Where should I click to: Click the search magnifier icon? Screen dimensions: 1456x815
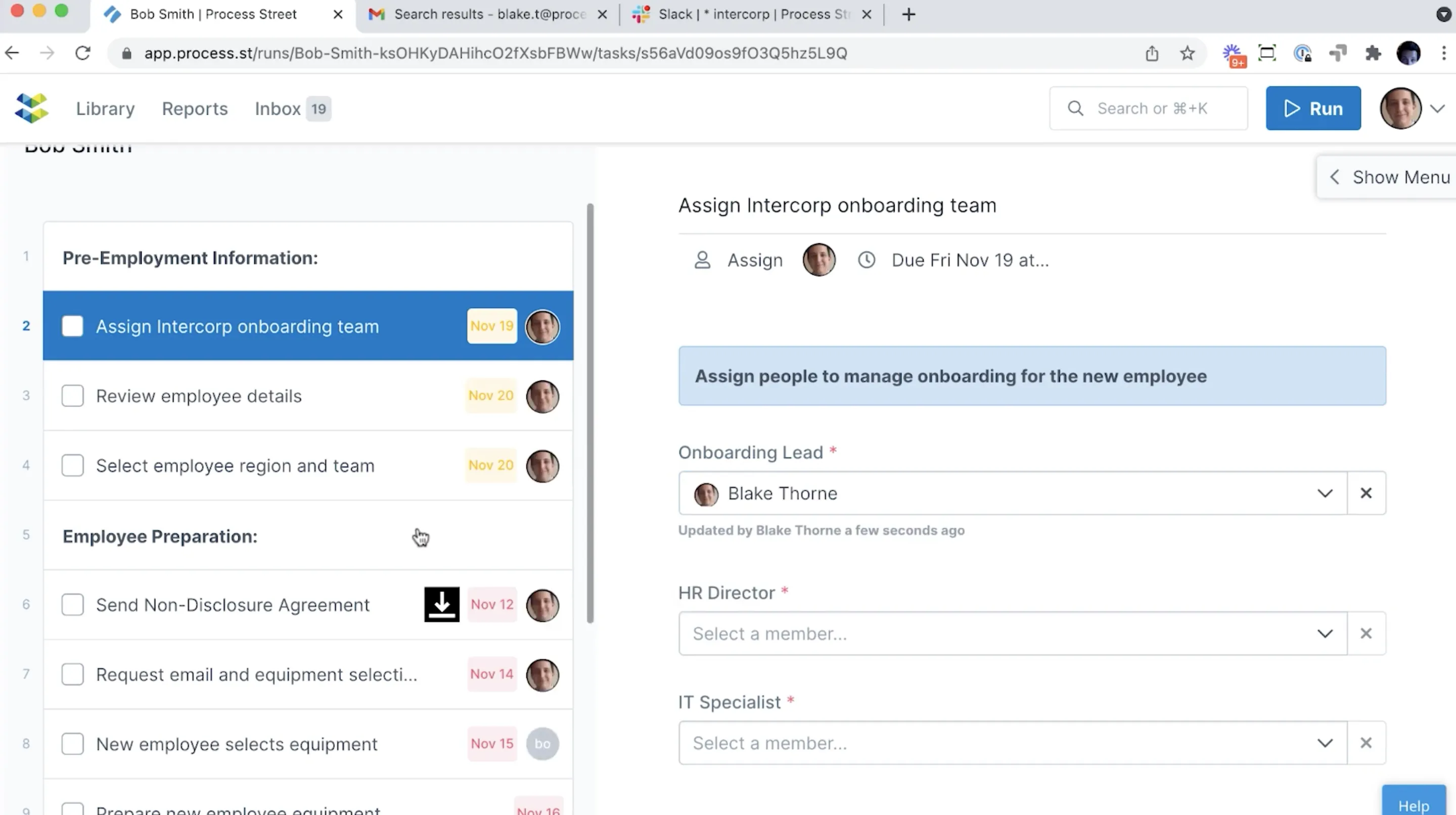1075,108
